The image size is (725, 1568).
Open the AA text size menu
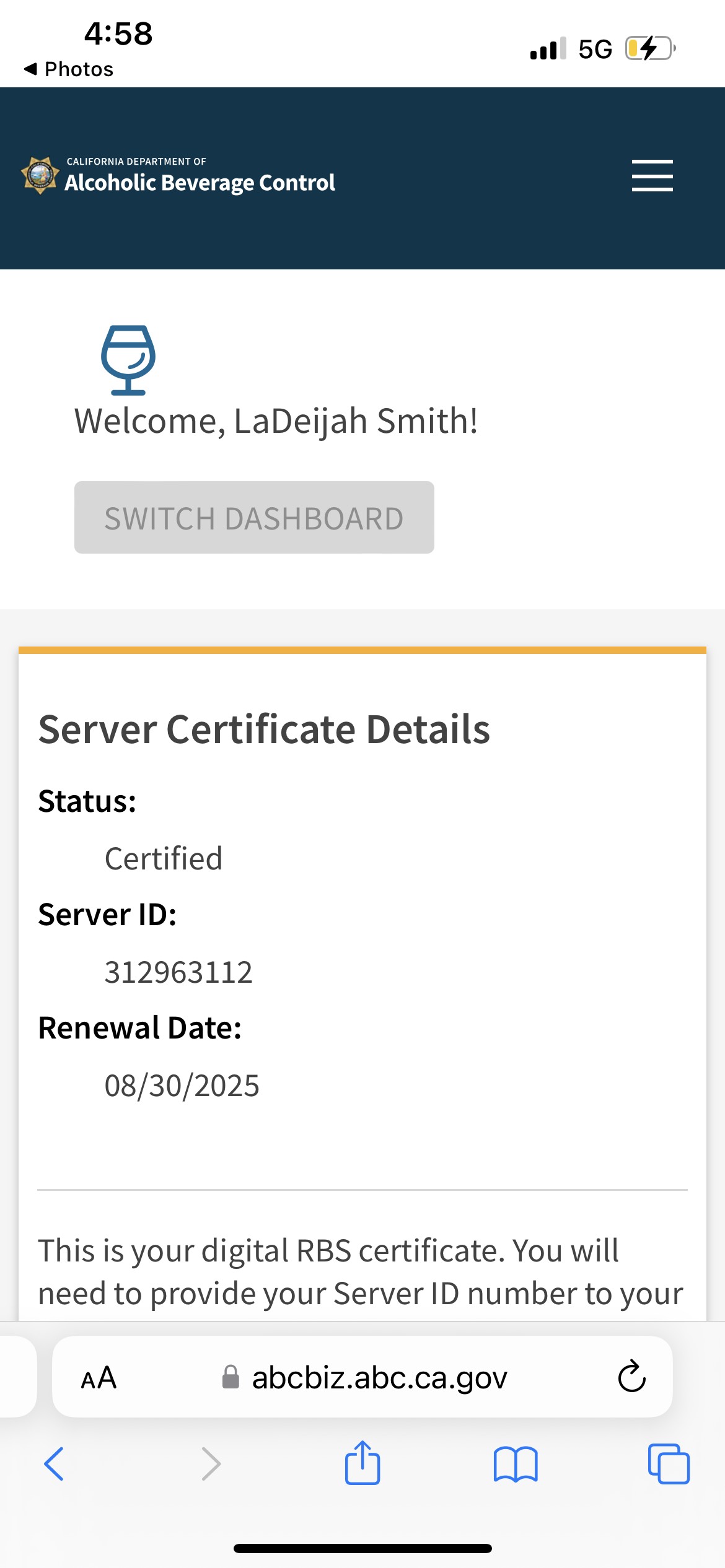(x=99, y=1378)
